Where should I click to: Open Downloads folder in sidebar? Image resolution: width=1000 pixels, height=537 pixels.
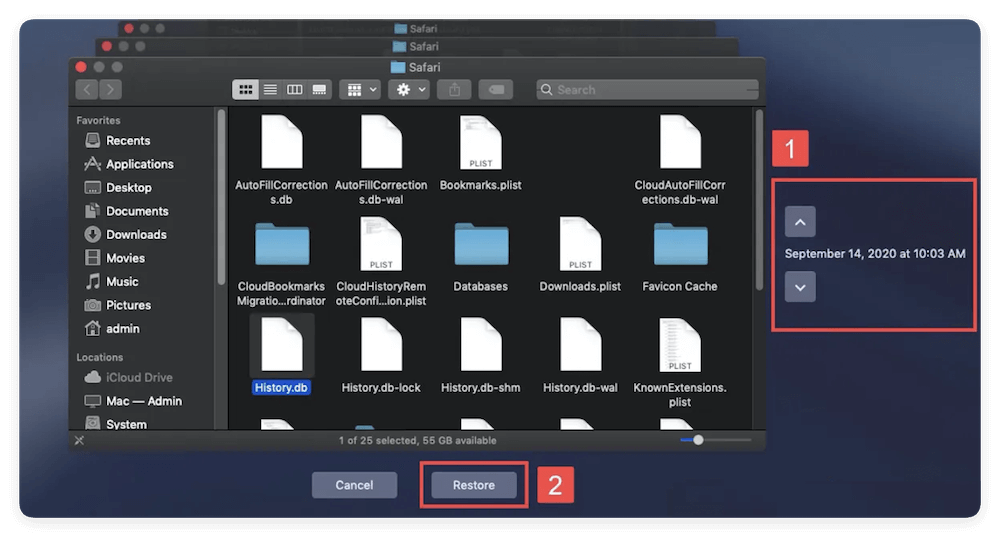(x=136, y=235)
